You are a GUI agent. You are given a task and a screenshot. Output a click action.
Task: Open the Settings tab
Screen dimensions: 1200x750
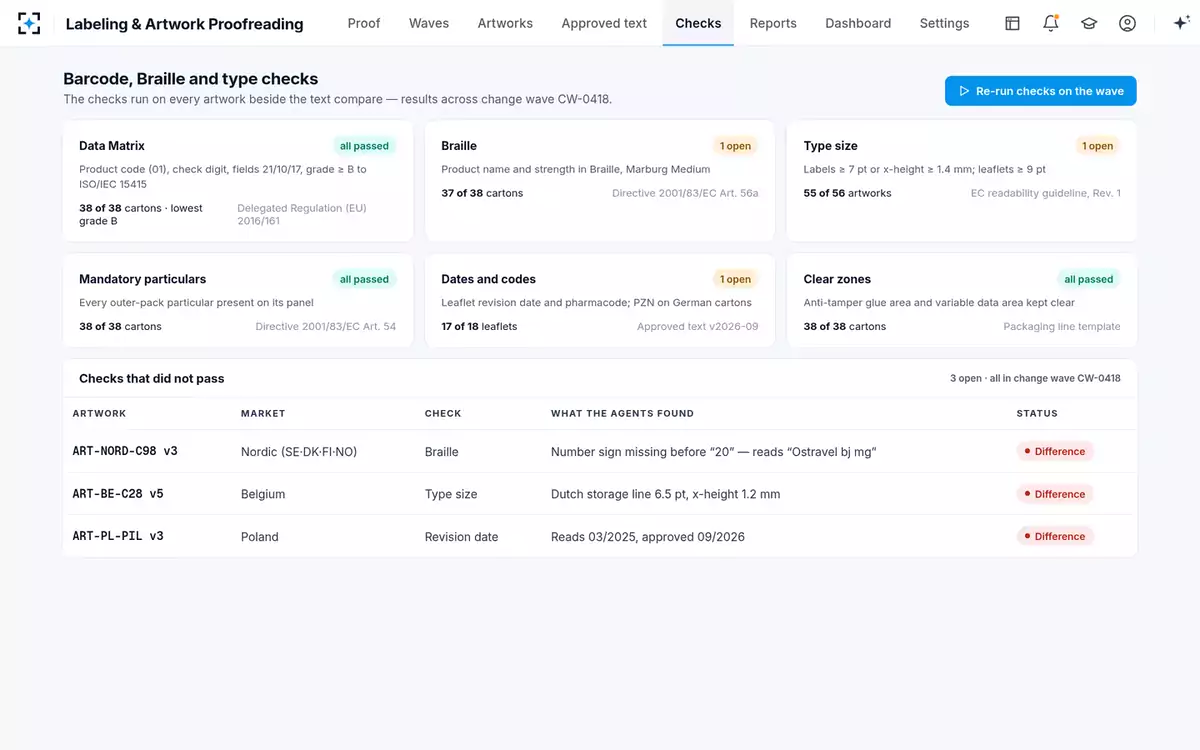point(944,23)
